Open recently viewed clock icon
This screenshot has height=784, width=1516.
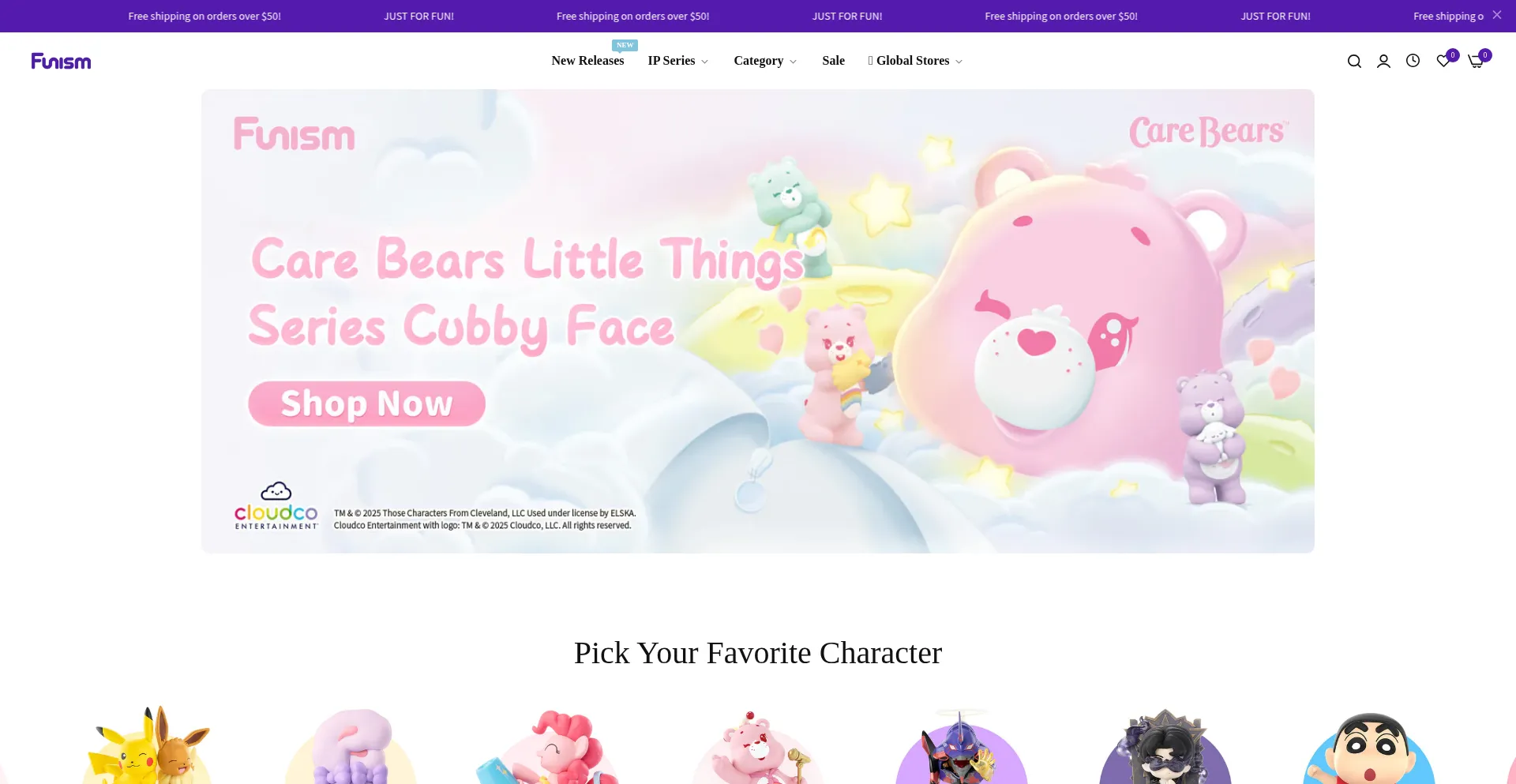click(1413, 61)
